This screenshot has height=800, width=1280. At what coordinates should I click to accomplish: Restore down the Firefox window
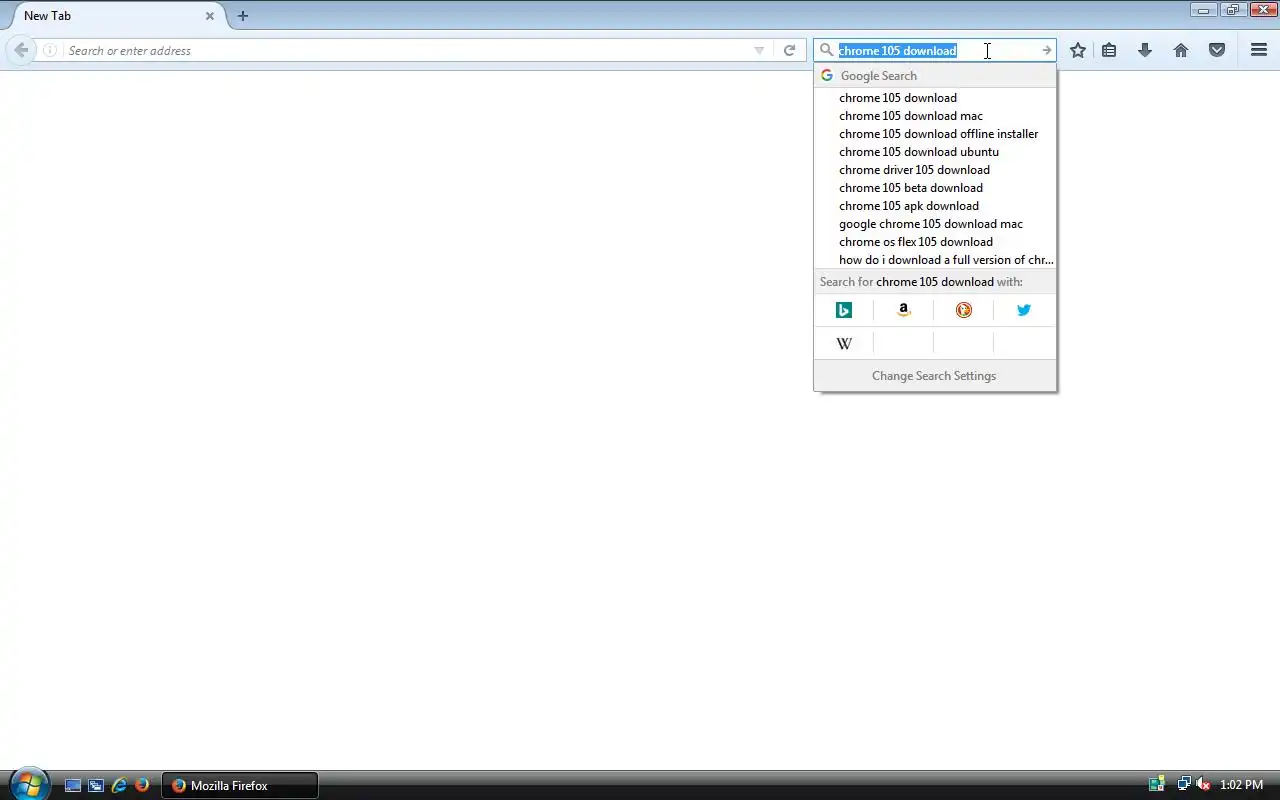[1232, 10]
